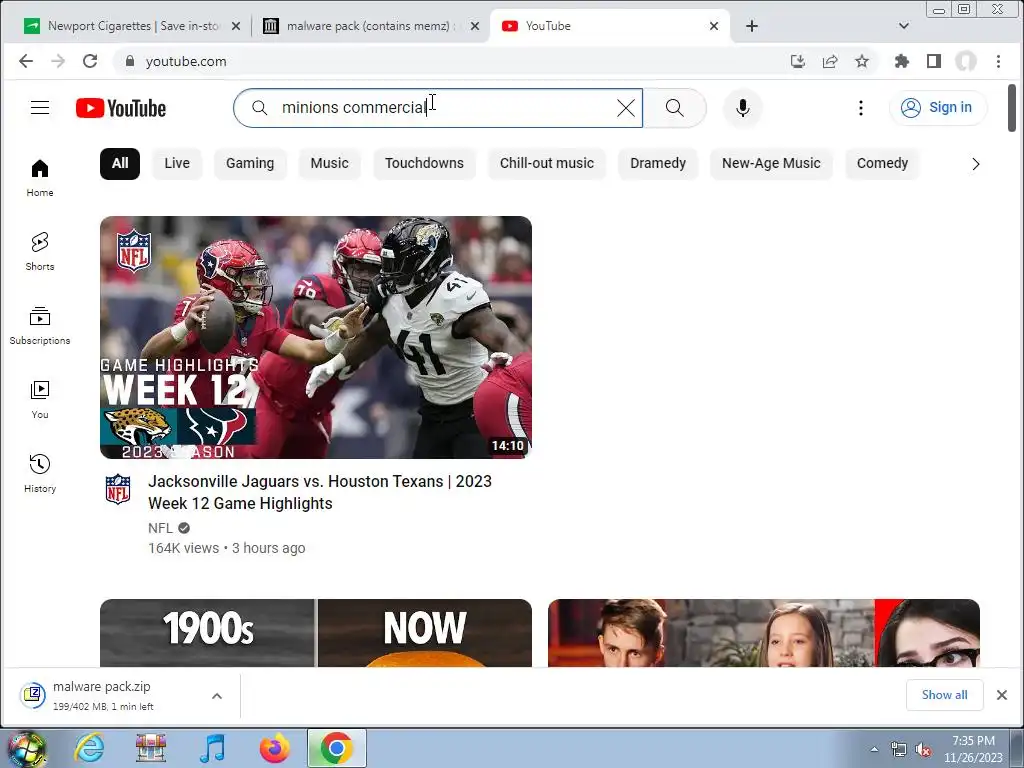Viewport: 1024px width, 768px height.
Task: Select the Dramedy filter chip
Action: click(658, 163)
